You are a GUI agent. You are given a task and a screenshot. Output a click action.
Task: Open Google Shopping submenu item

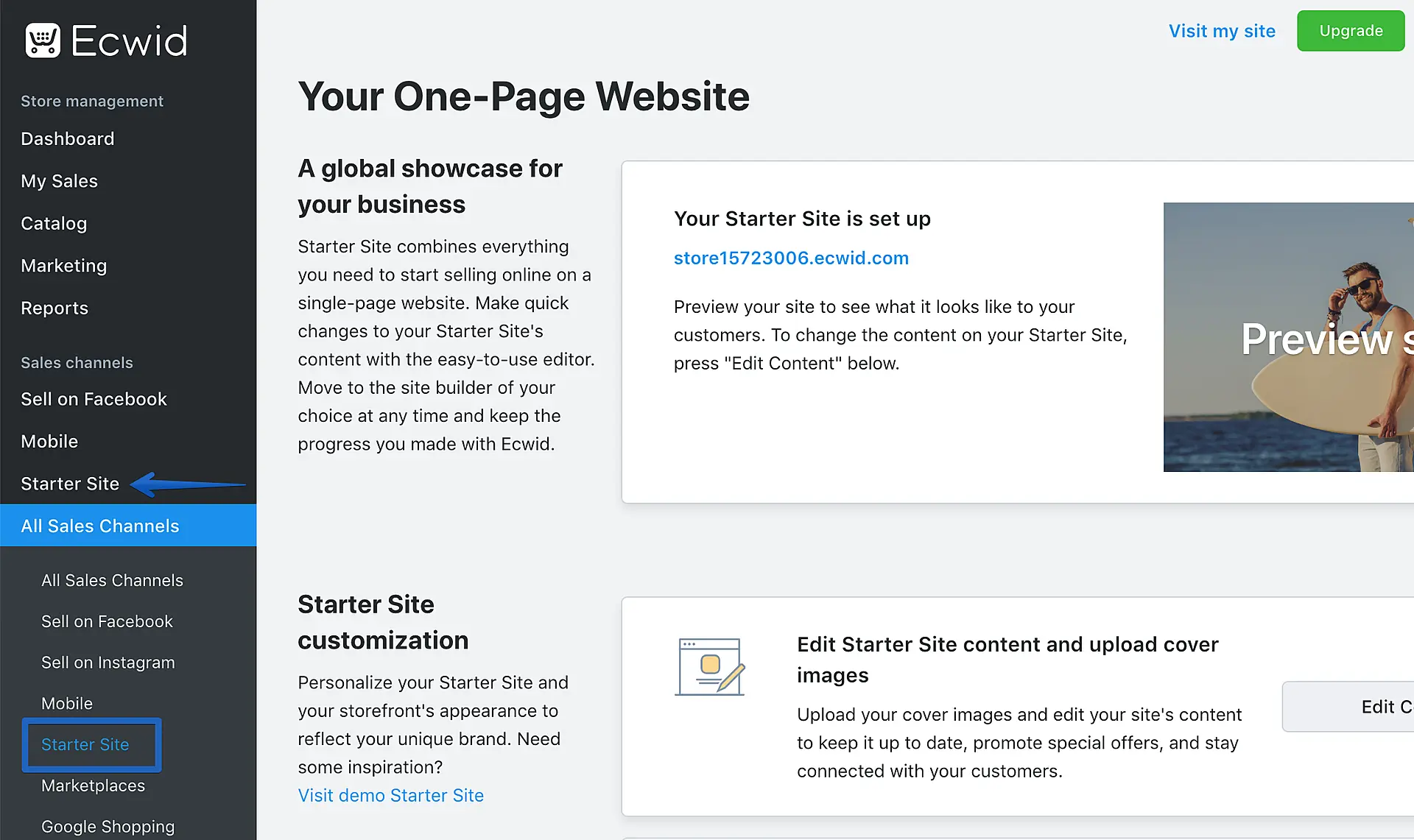click(x=108, y=826)
